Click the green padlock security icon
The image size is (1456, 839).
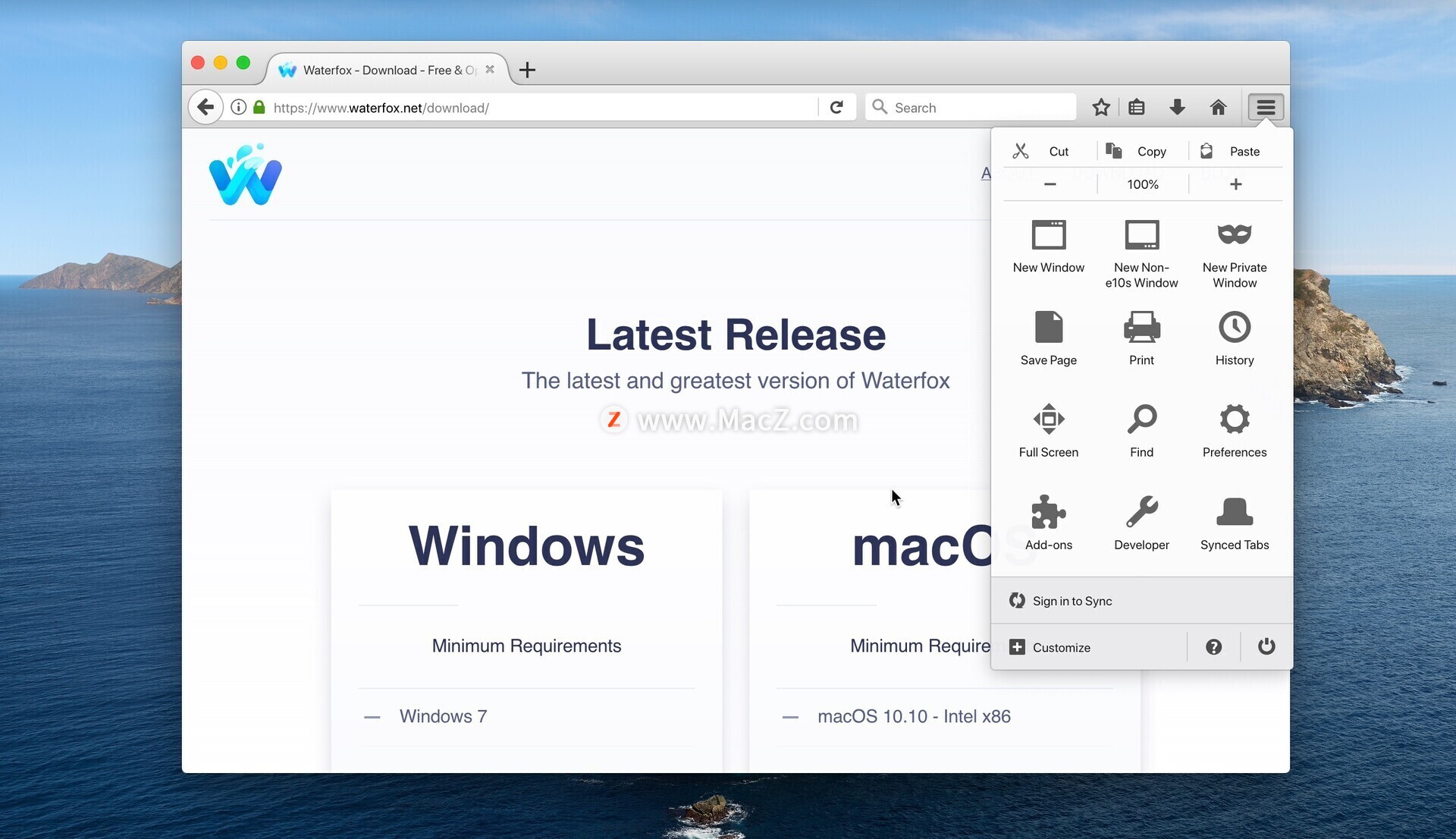259,107
